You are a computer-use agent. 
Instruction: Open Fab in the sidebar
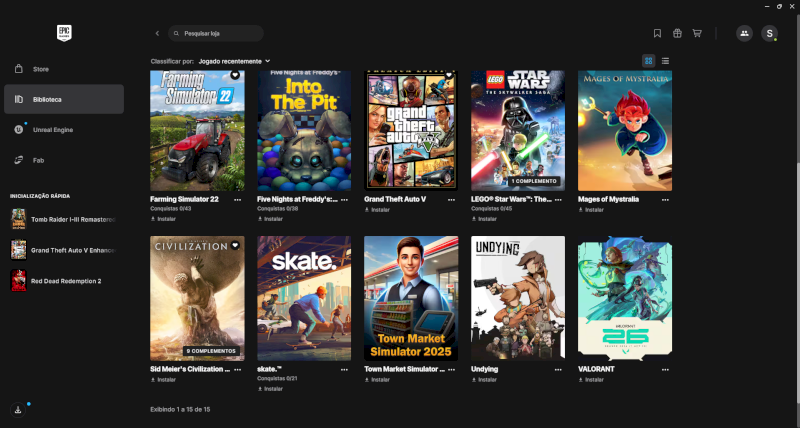64,160
